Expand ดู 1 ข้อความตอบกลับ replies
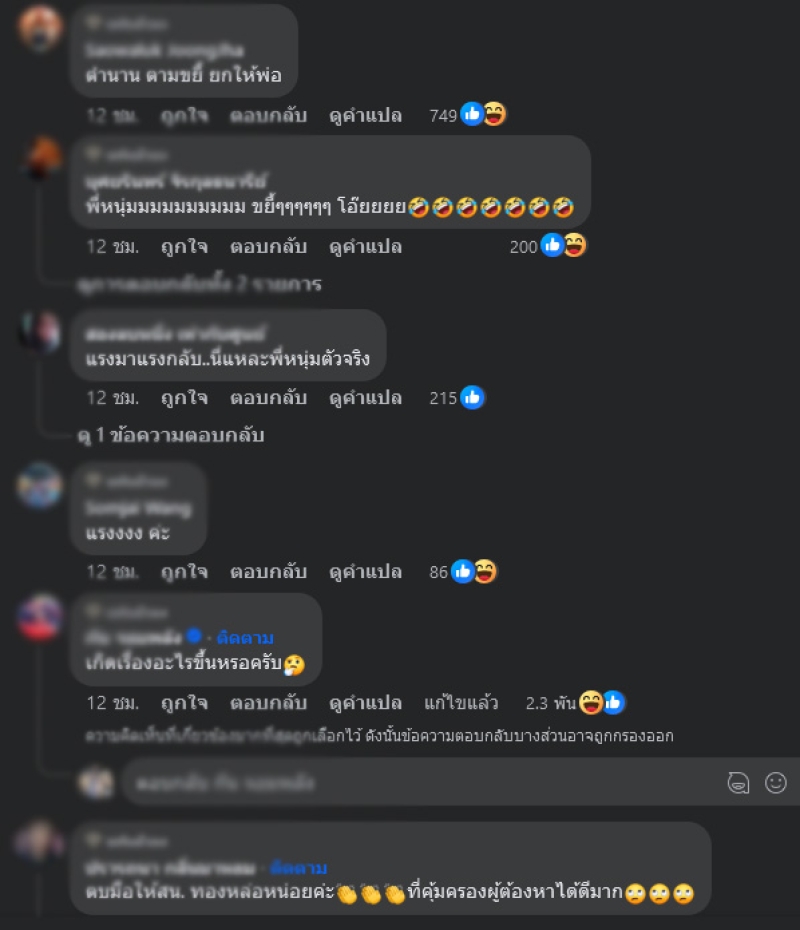 coord(171,435)
